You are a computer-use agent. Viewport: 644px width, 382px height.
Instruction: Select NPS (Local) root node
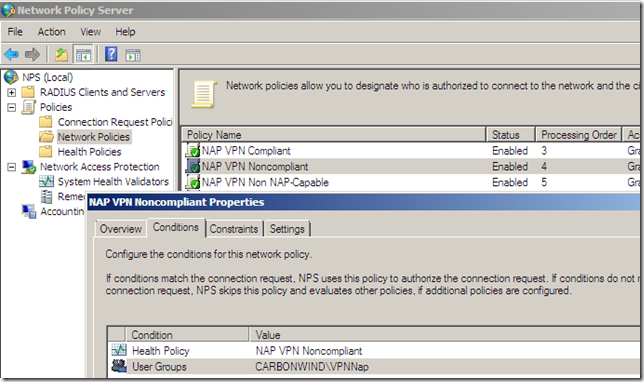(48, 77)
